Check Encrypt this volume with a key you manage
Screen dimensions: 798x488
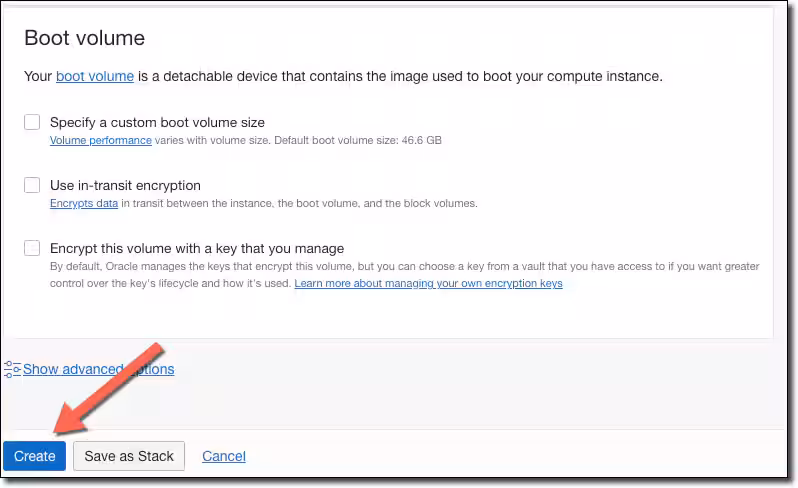coord(32,248)
